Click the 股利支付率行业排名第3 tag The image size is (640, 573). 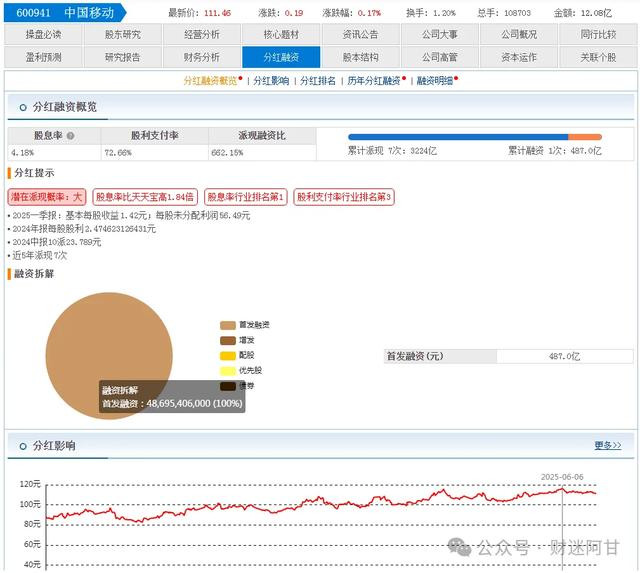coord(344,197)
